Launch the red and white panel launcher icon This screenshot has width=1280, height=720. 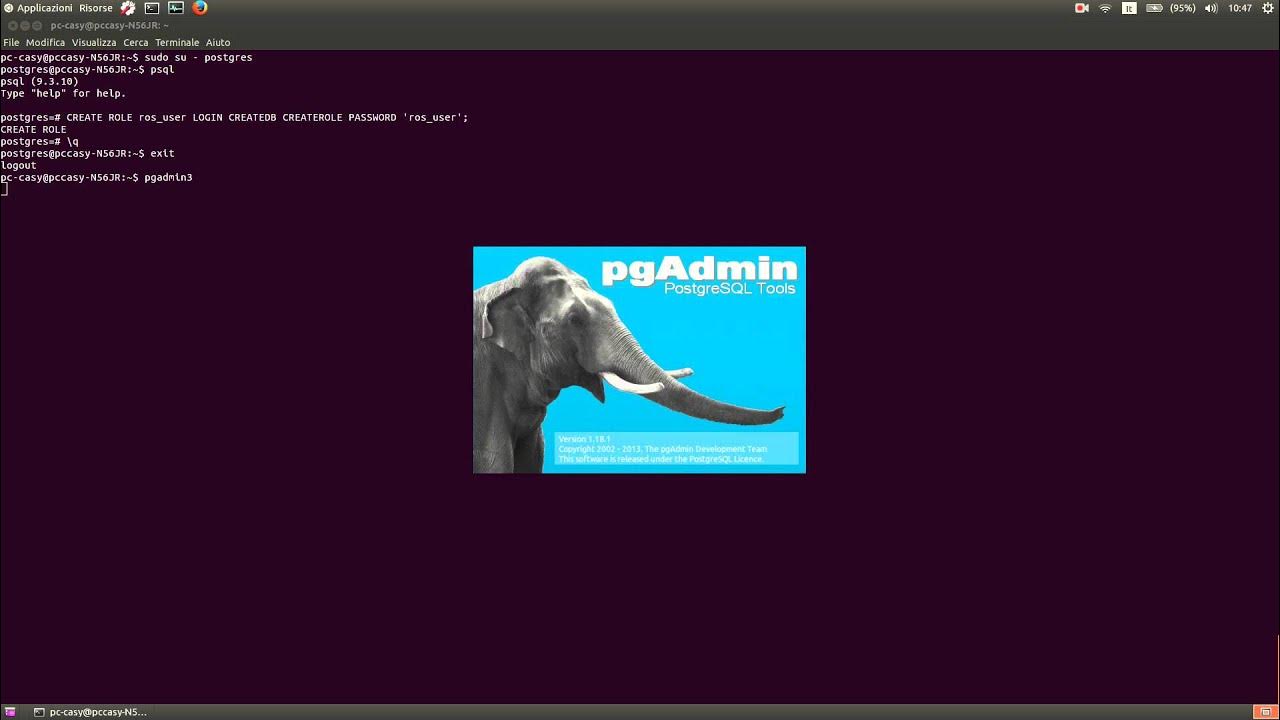click(128, 8)
